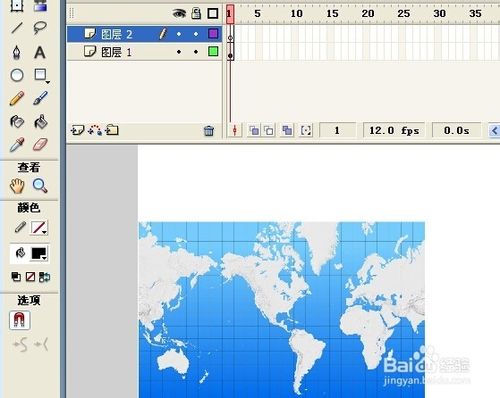This screenshot has width=500, height=398.
Task: Select the Text tool
Action: click(40, 52)
